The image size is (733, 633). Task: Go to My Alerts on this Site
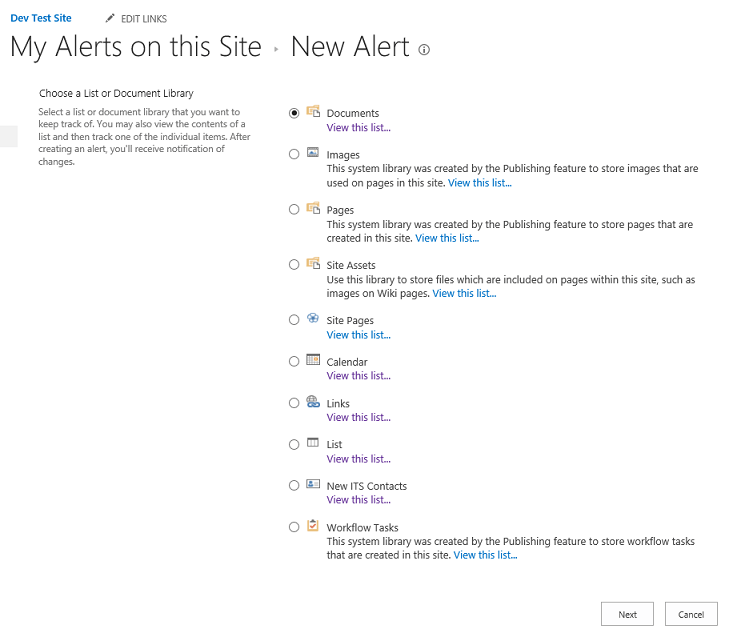pos(136,47)
